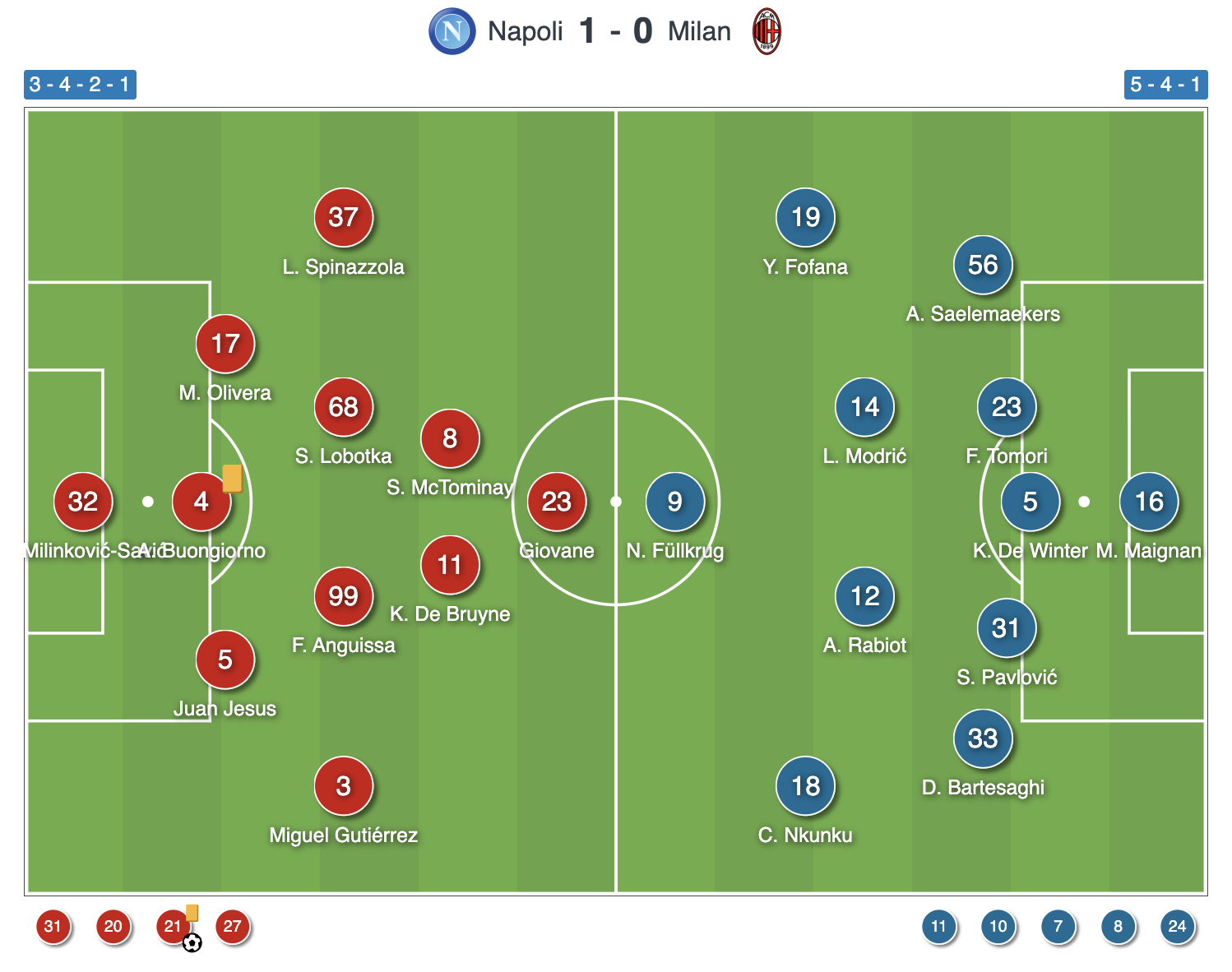
Task: Select Napoli substitute number 31
Action: (53, 927)
